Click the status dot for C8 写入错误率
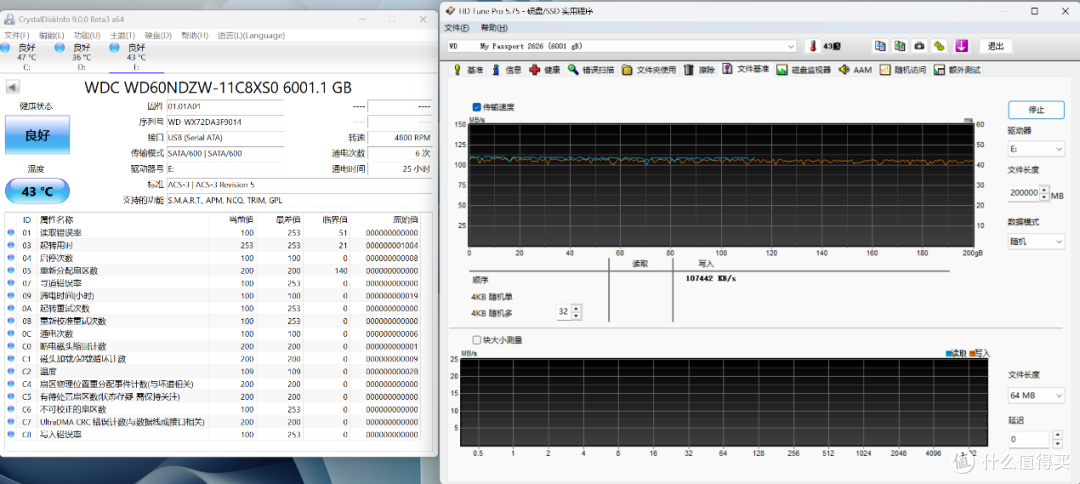The image size is (1080, 484). click(11, 434)
